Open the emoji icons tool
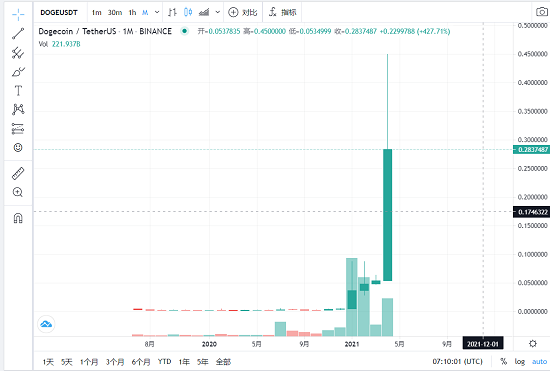This screenshot has width=550, height=371. (18, 147)
